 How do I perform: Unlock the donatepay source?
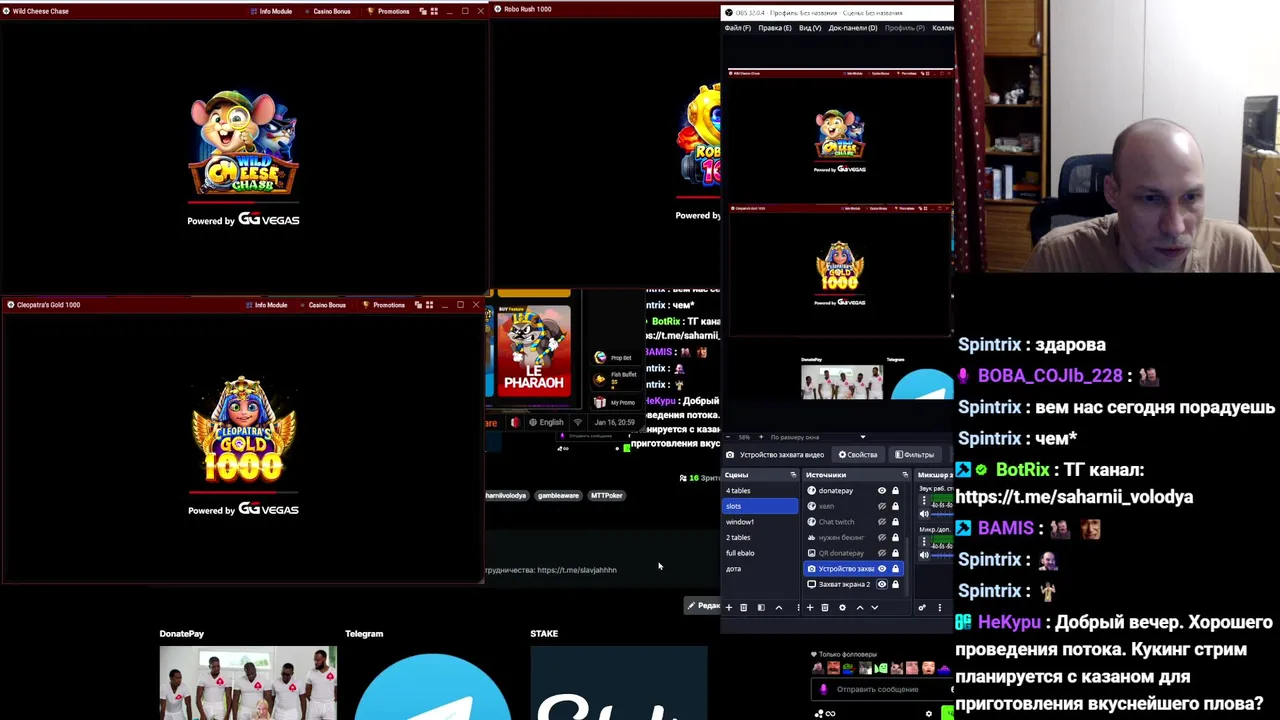point(895,491)
